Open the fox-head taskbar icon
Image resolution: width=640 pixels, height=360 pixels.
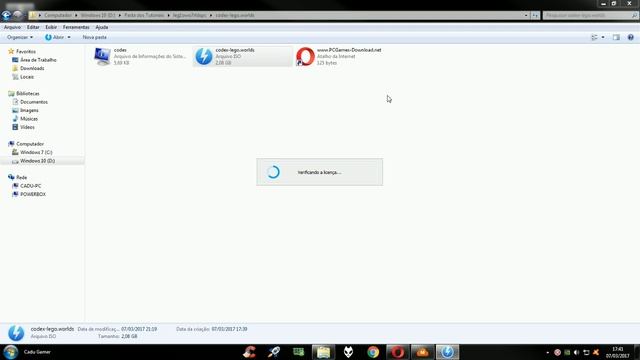pos(348,352)
